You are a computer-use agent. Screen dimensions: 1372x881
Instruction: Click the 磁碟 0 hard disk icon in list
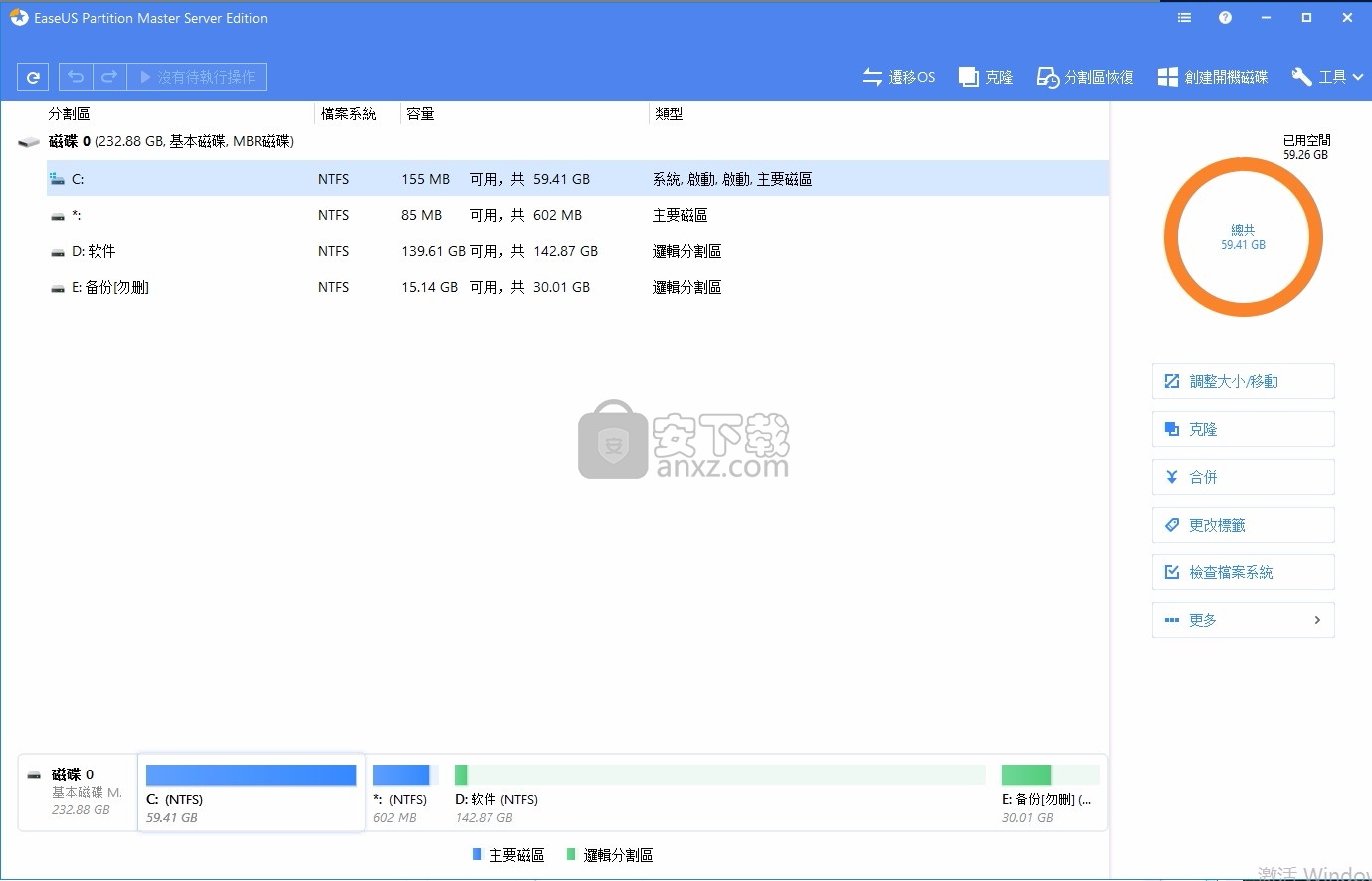click(x=29, y=142)
